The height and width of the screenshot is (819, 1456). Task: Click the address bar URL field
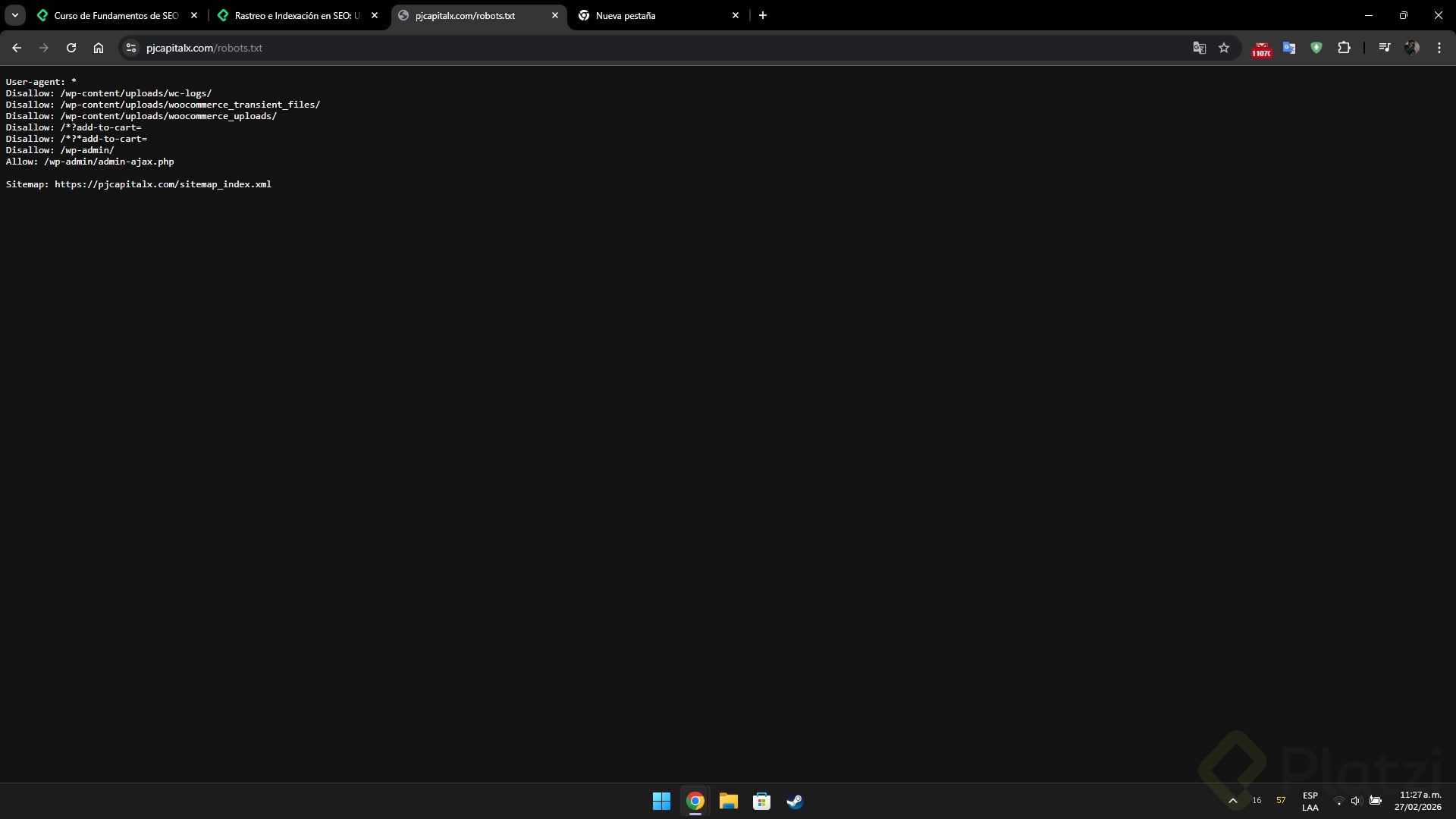point(607,48)
